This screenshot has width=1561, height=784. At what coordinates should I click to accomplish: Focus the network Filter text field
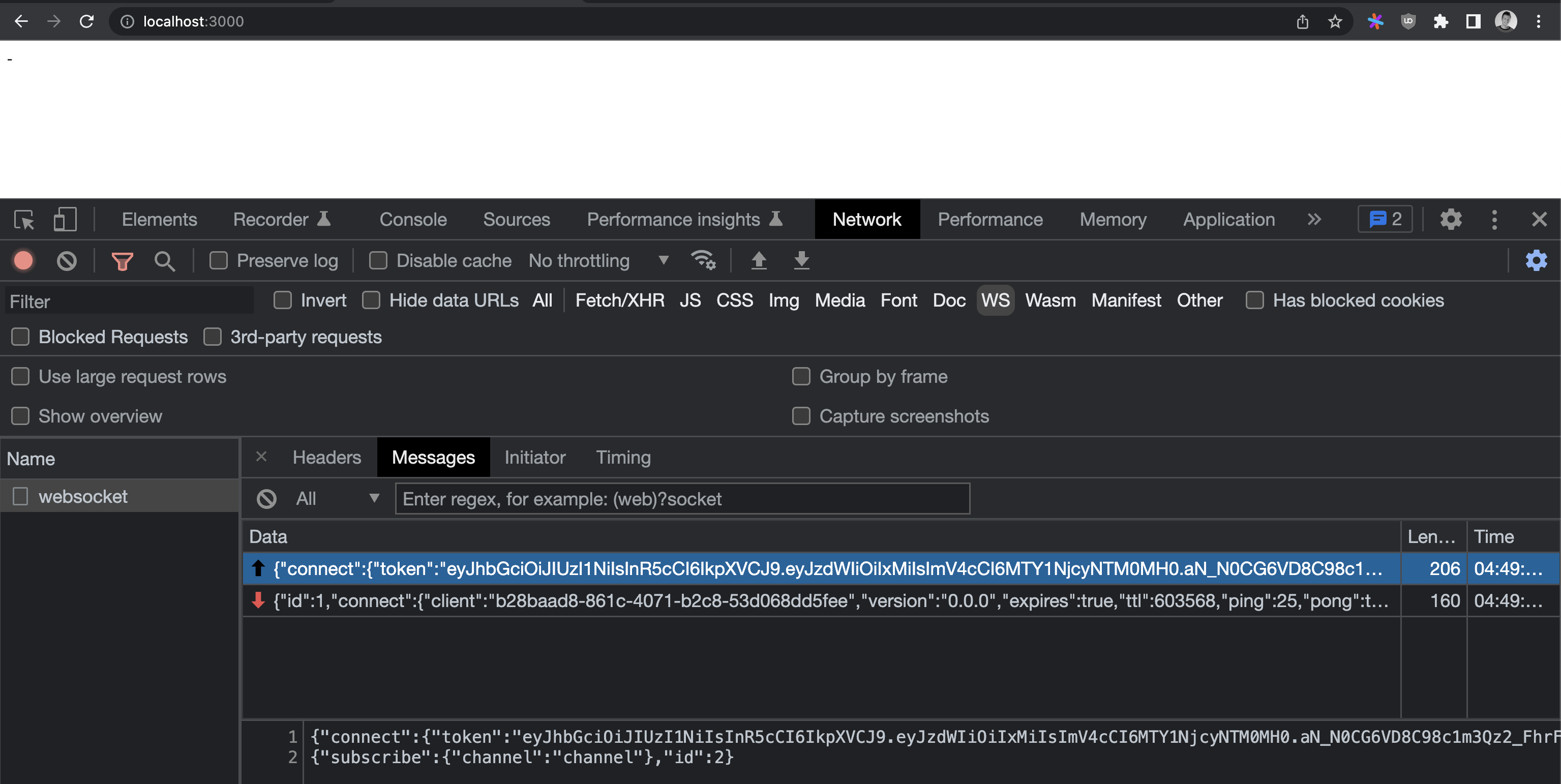click(129, 300)
